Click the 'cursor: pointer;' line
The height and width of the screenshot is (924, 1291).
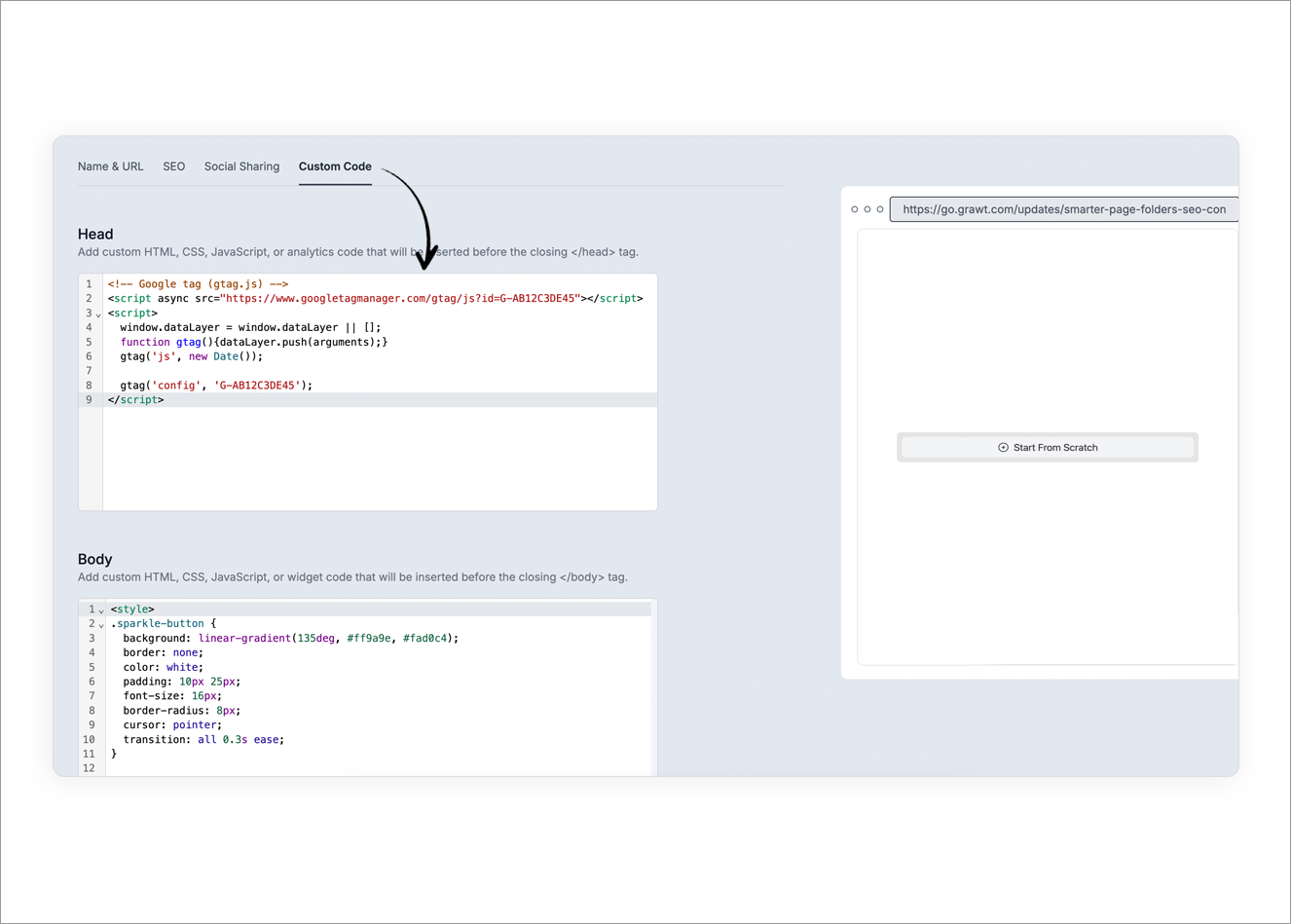coord(172,724)
